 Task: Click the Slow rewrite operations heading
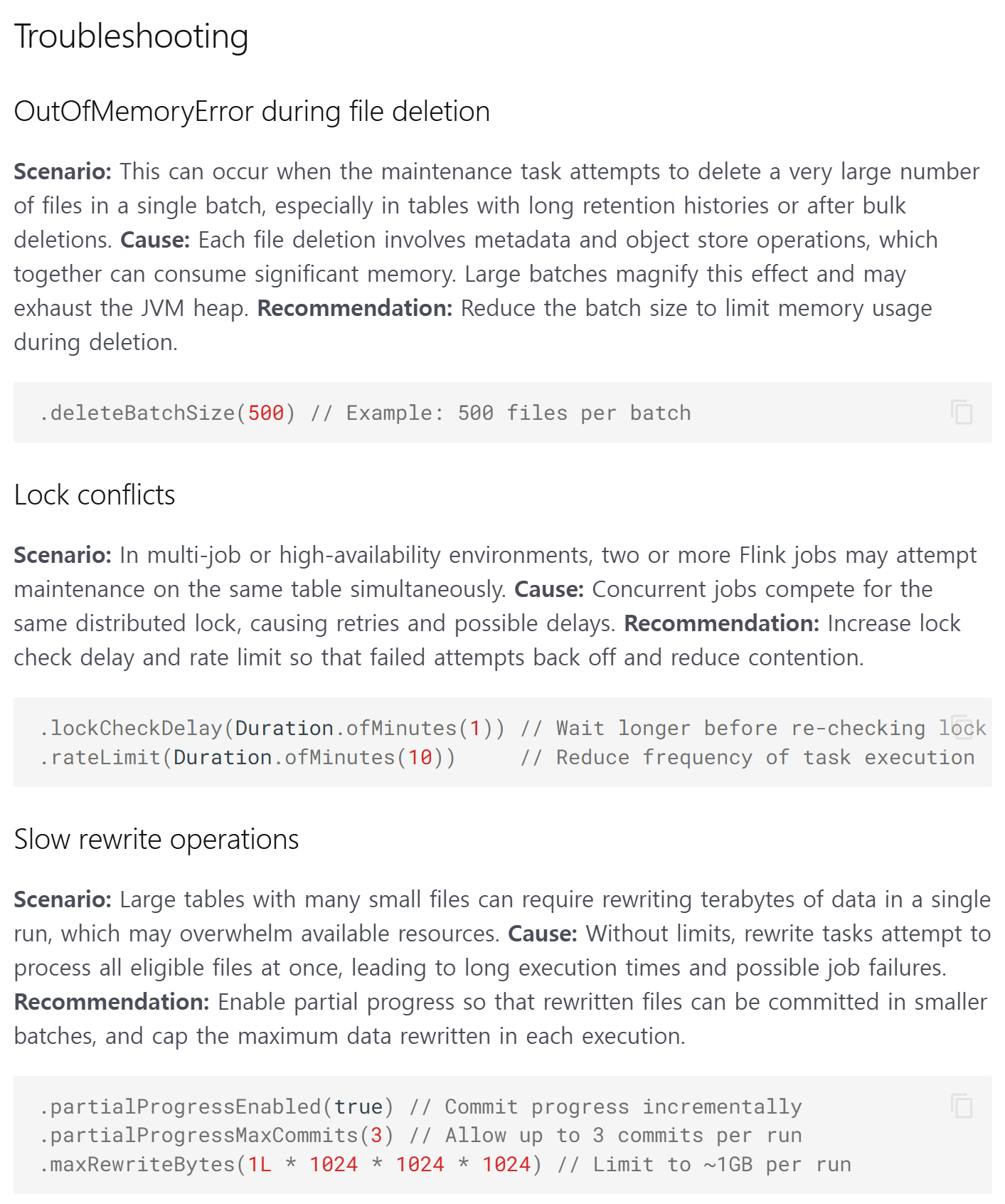pos(156,840)
